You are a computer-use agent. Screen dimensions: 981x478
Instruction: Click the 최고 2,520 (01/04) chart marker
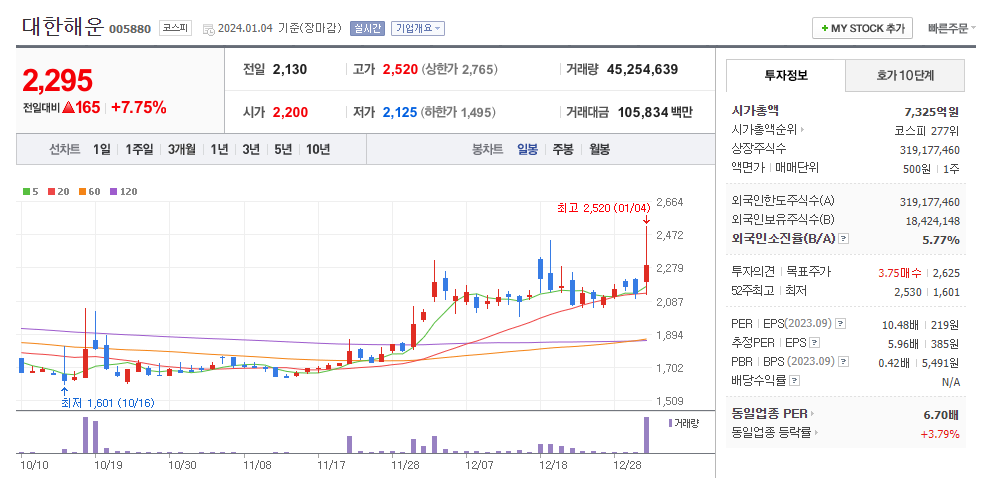tap(604, 208)
